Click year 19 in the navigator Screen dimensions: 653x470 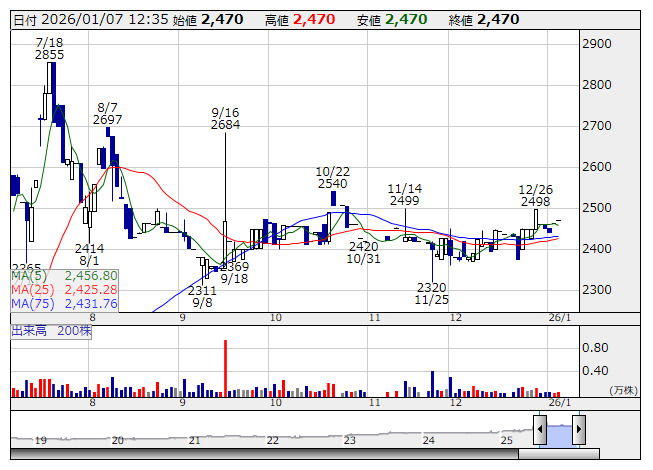pos(41,440)
